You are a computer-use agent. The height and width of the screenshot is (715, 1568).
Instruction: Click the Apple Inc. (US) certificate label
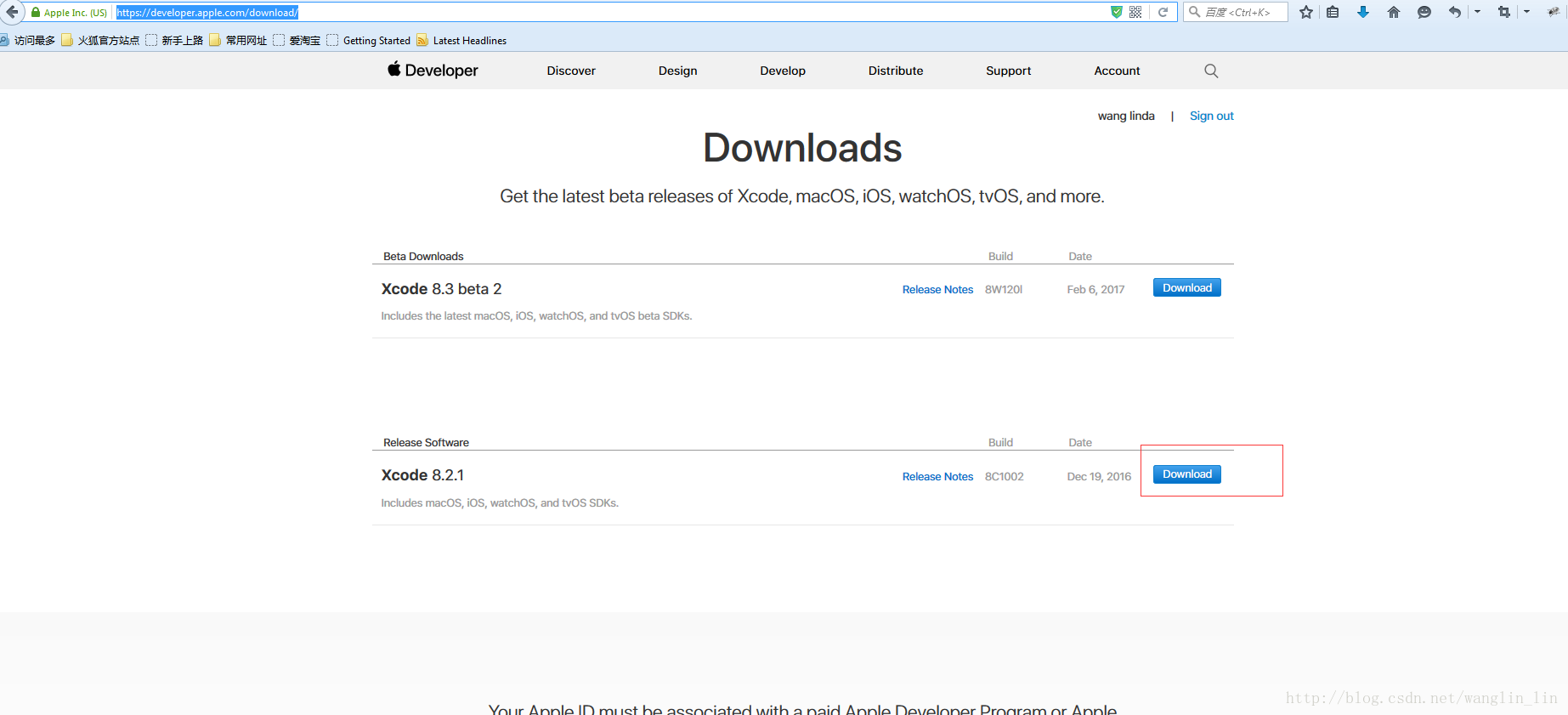coord(76,13)
